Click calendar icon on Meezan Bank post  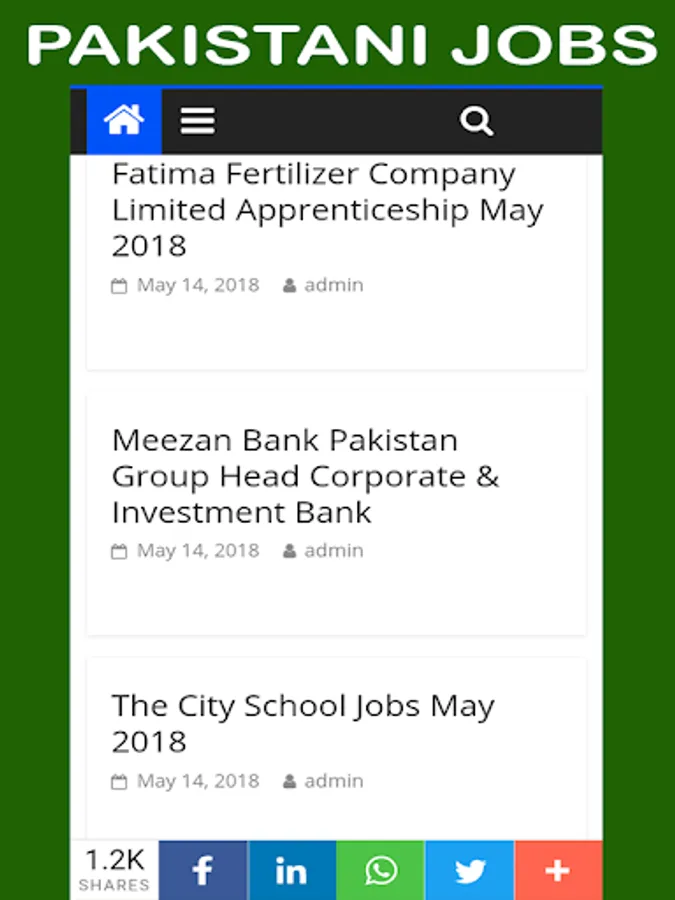point(119,552)
